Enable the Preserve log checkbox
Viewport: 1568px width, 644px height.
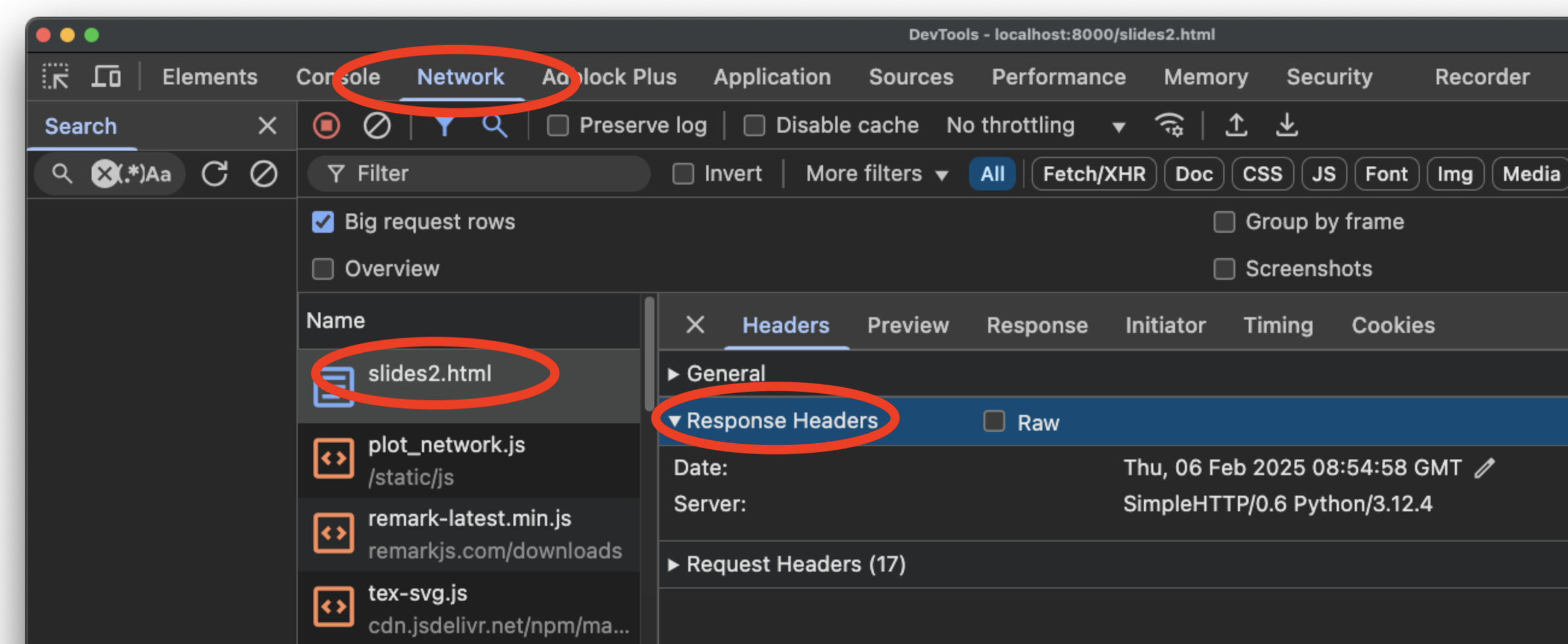coord(557,125)
